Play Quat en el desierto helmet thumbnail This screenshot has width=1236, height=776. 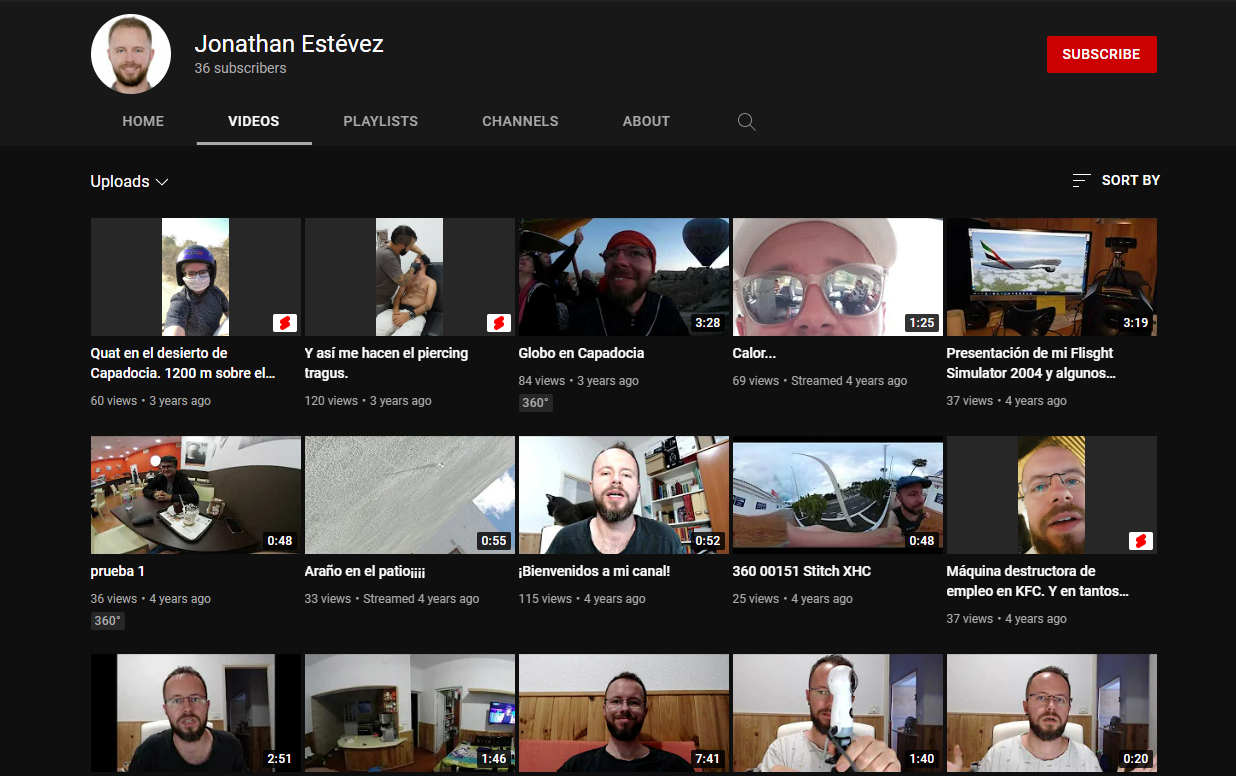pyautogui.click(x=196, y=277)
